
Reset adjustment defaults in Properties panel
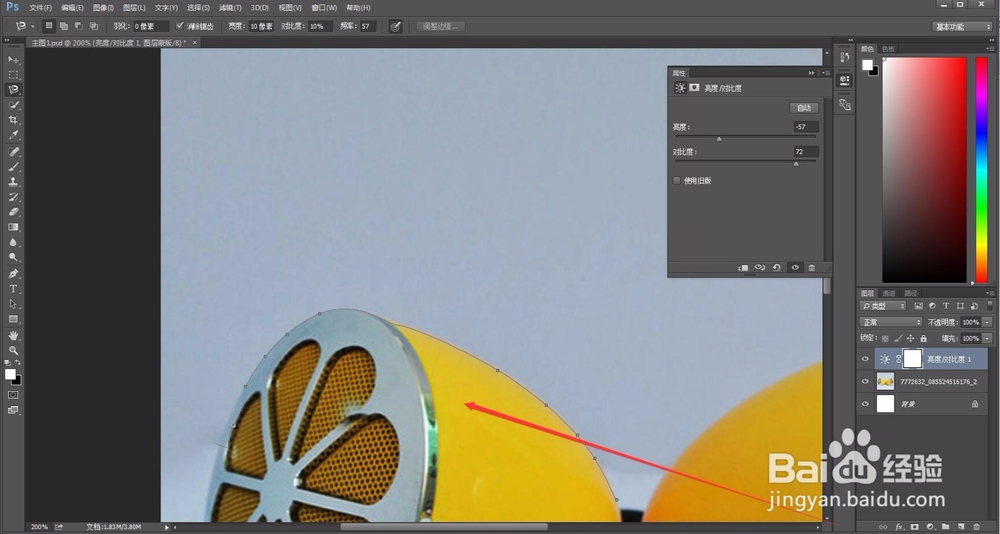click(x=777, y=268)
